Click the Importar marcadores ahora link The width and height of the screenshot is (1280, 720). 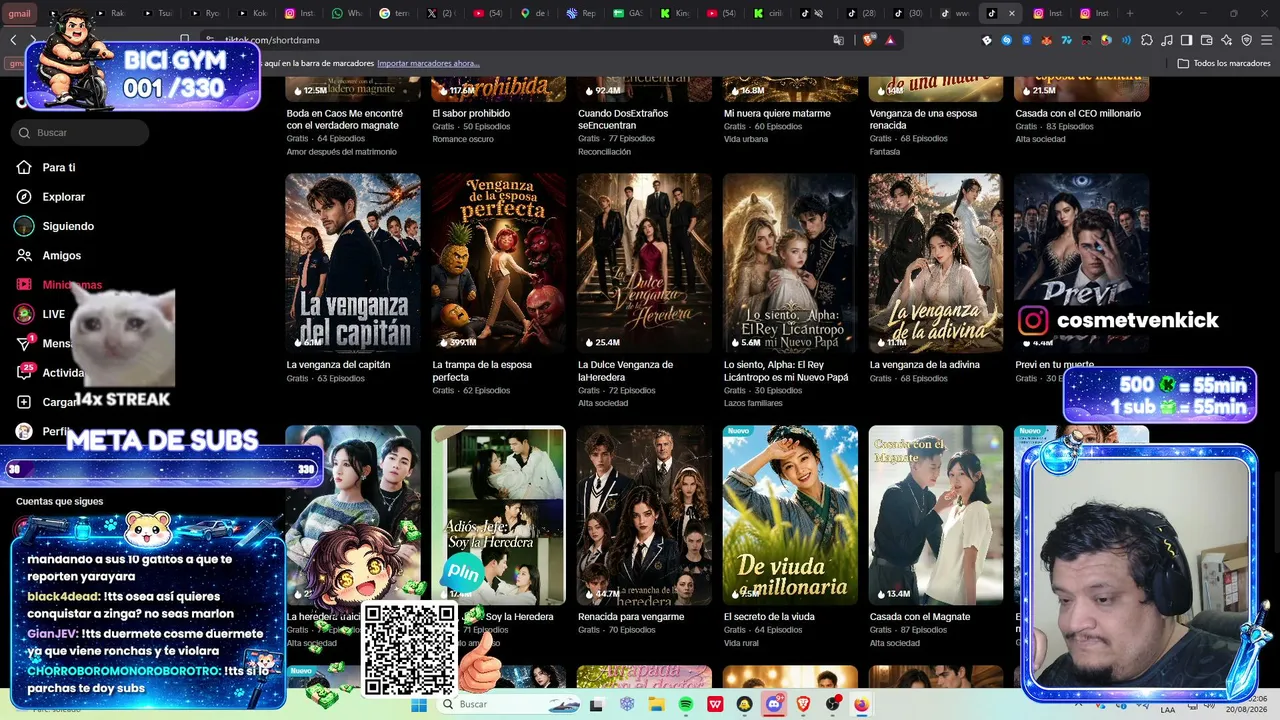[x=428, y=63]
